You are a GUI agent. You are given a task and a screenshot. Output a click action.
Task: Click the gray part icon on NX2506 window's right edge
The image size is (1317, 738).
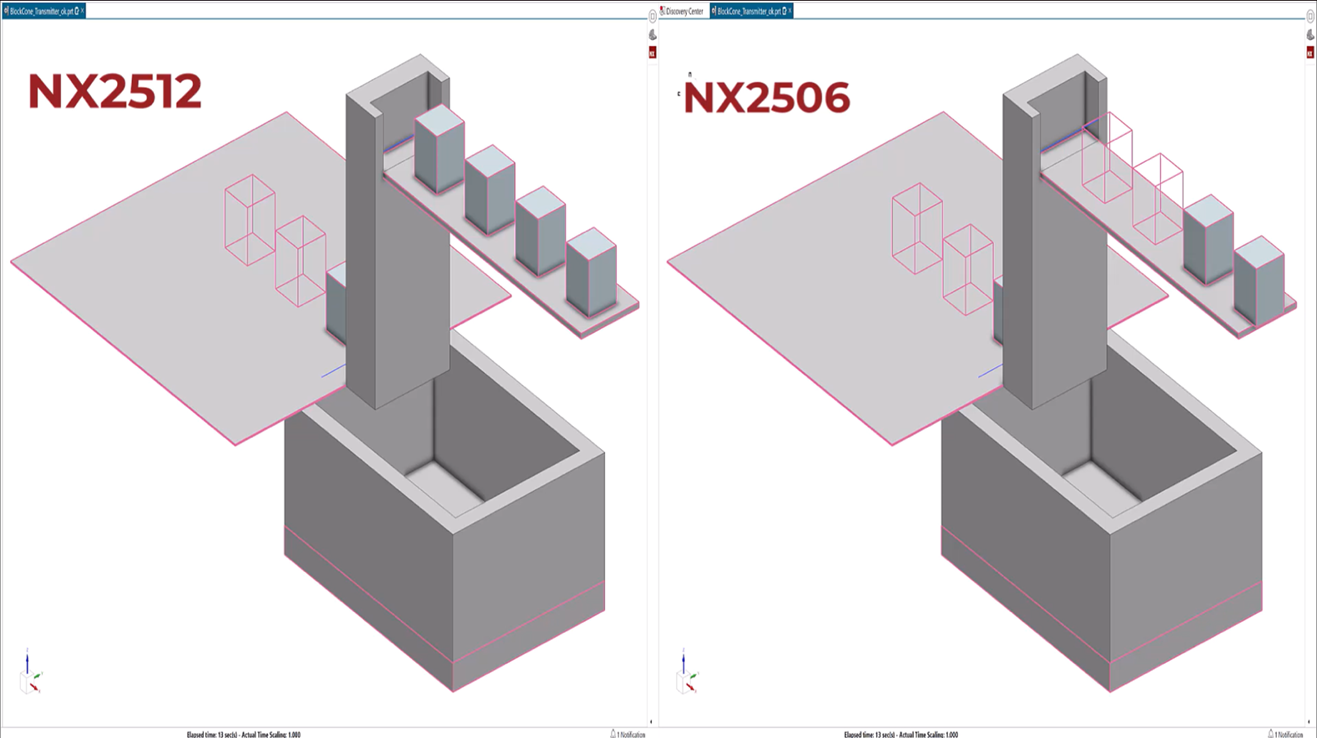(x=1310, y=35)
